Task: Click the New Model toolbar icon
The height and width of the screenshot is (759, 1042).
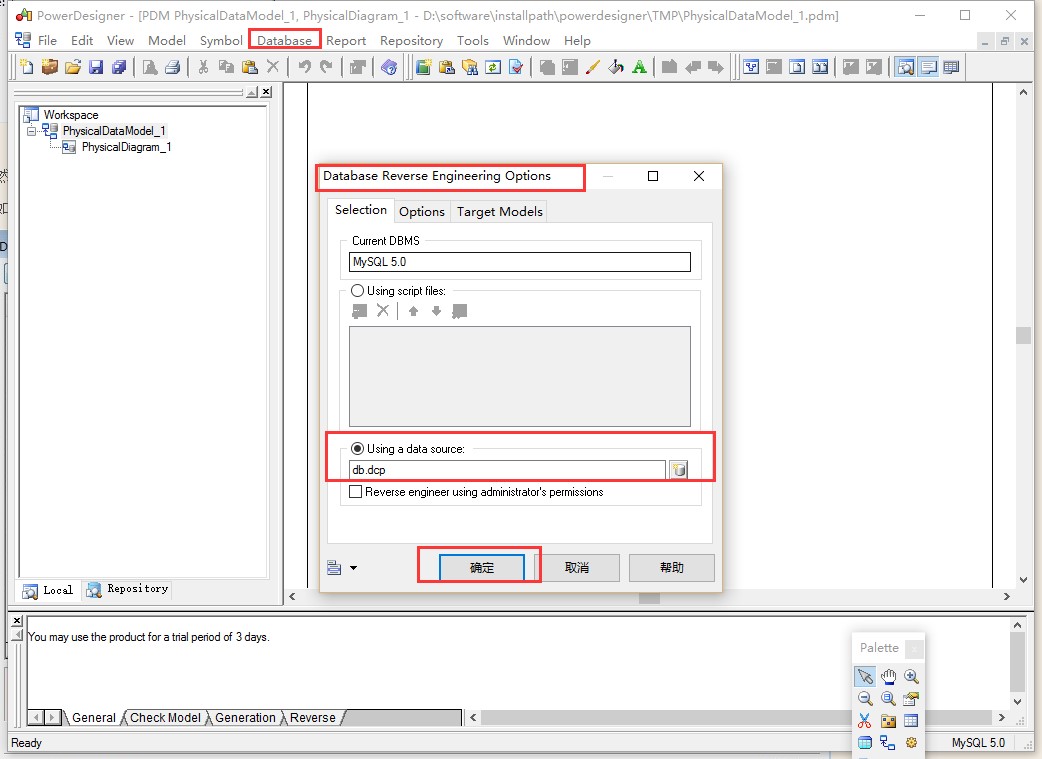Action: pos(27,66)
